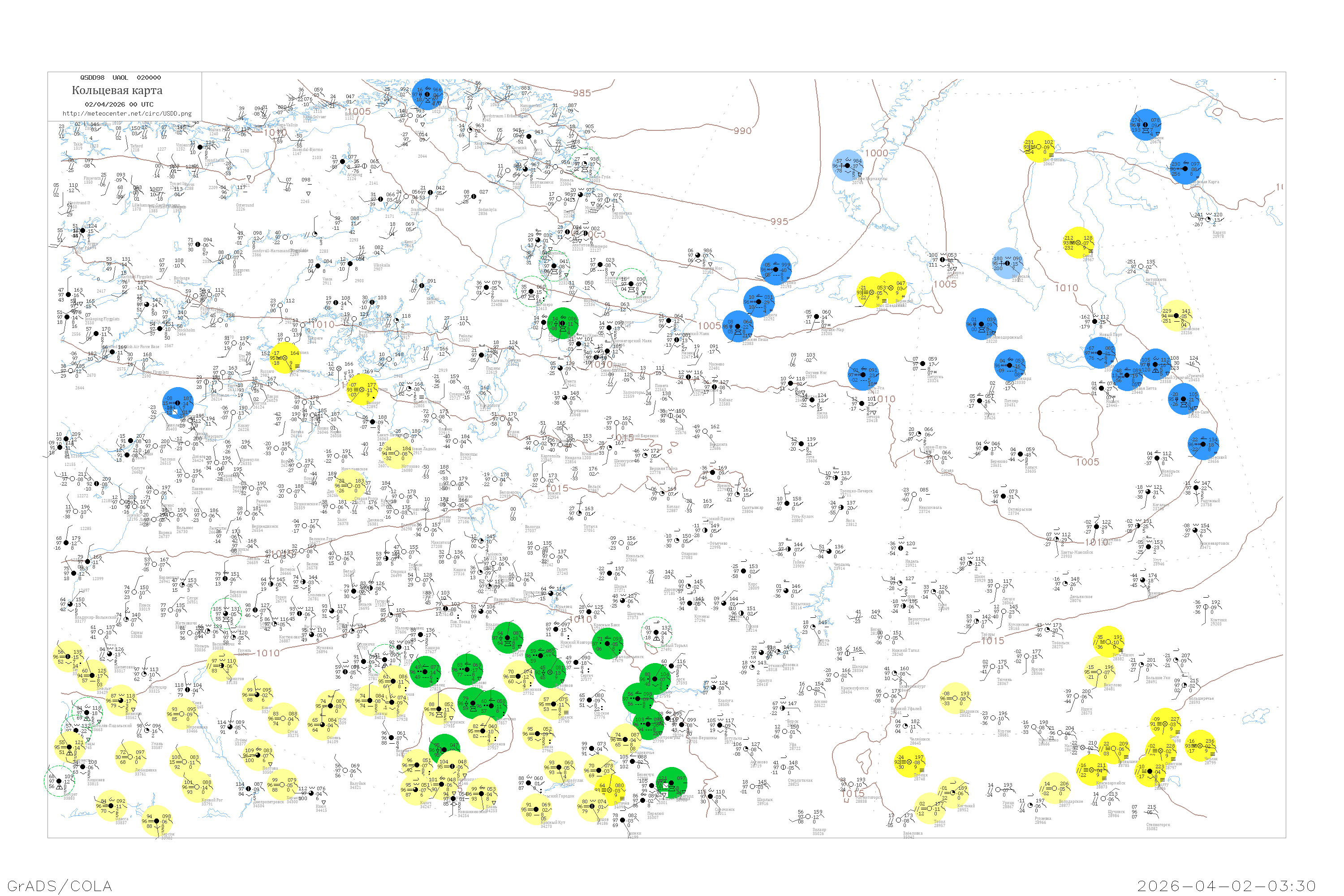Click the Кольцевая карта map title

(117, 90)
